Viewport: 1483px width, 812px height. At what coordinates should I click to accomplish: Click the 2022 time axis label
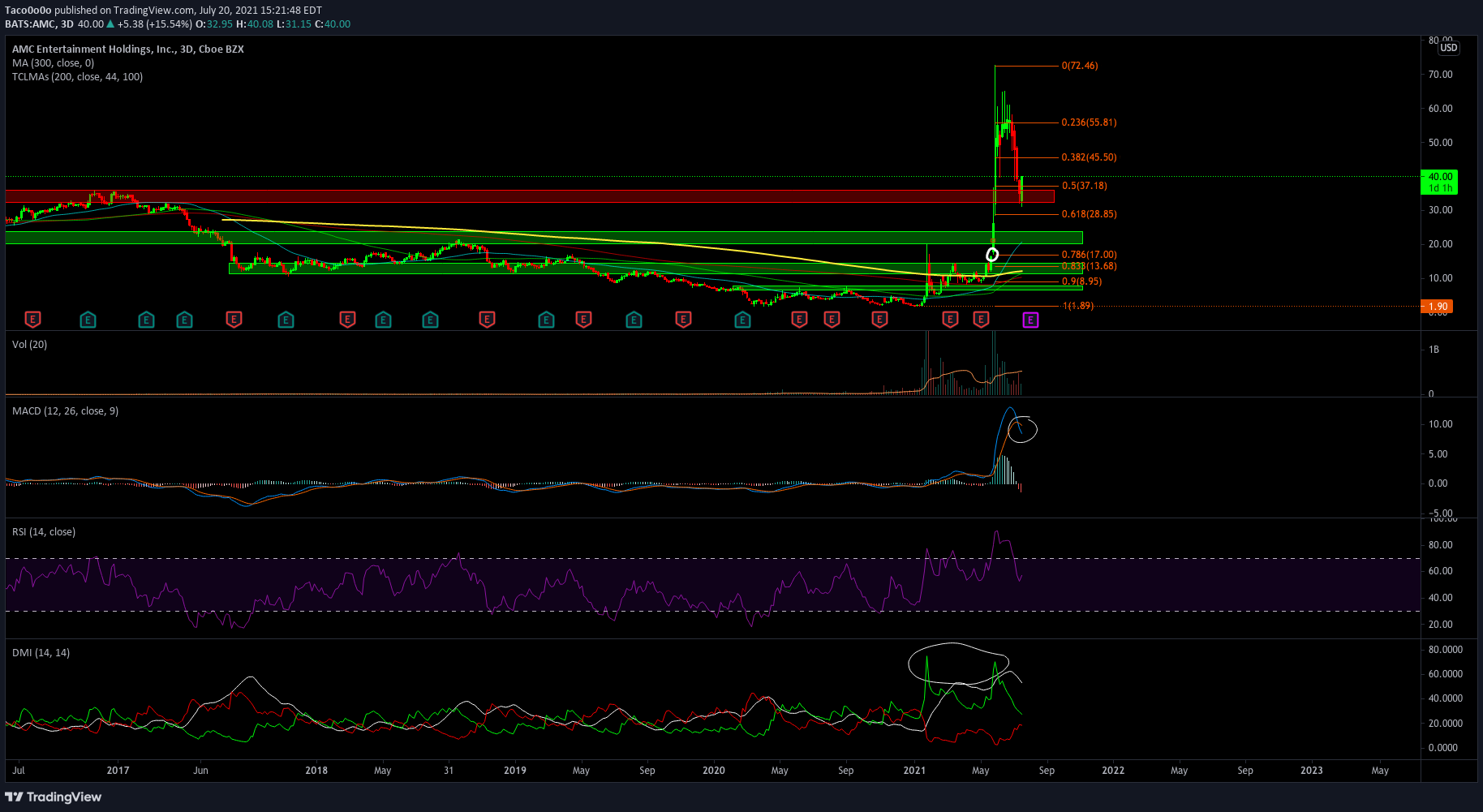(x=1113, y=771)
